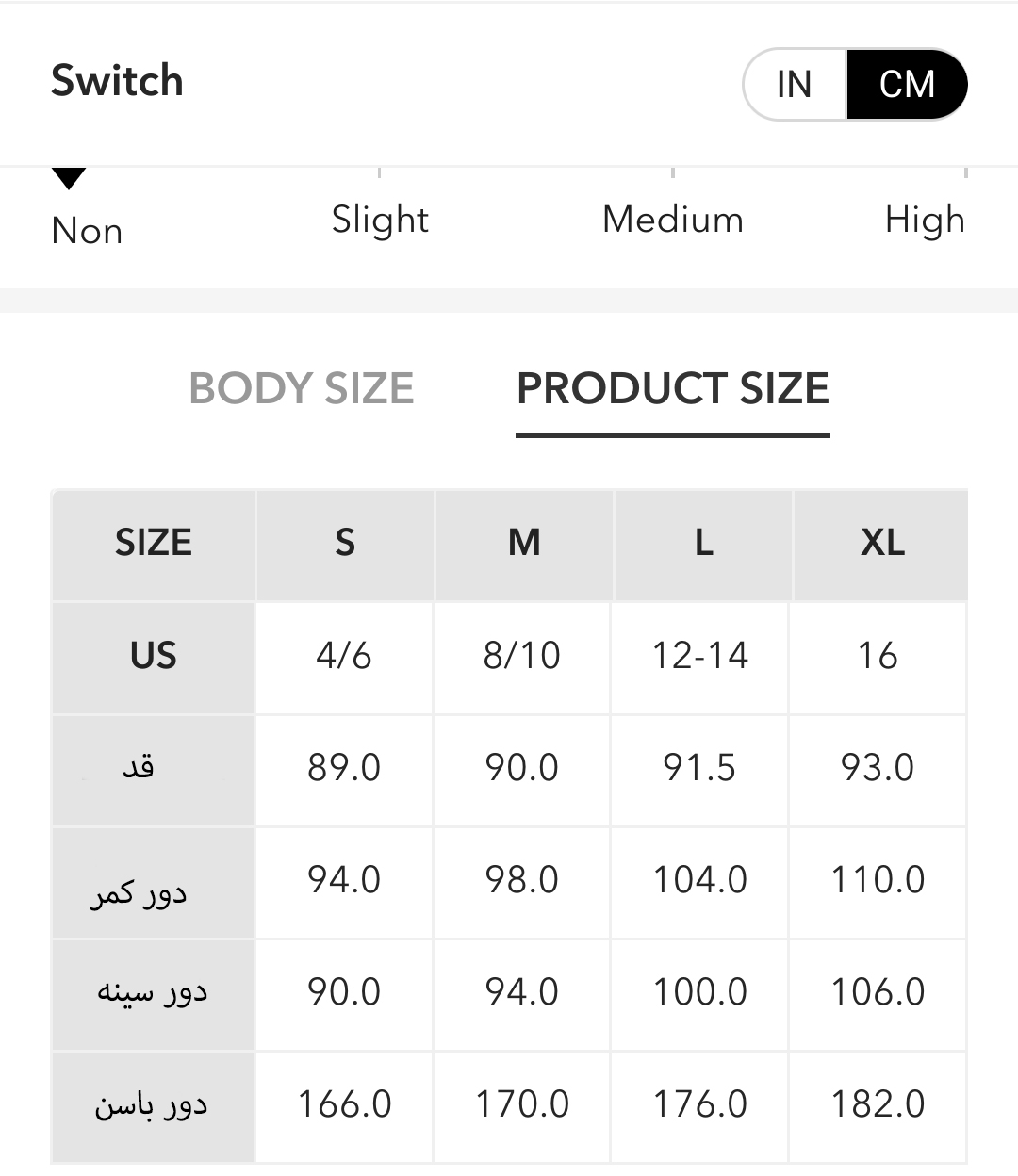Select the M size column header
Image resolution: width=1018 pixels, height=1176 pixels.
(524, 543)
